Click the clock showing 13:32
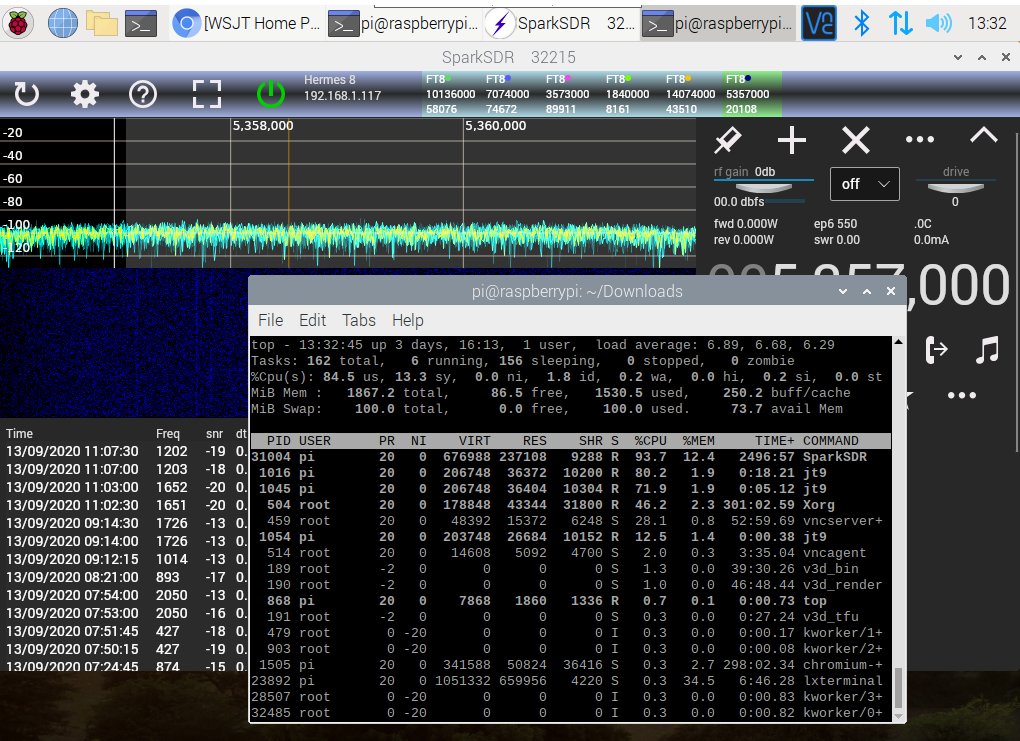Screen dimensions: 1020x741 (x=987, y=23)
